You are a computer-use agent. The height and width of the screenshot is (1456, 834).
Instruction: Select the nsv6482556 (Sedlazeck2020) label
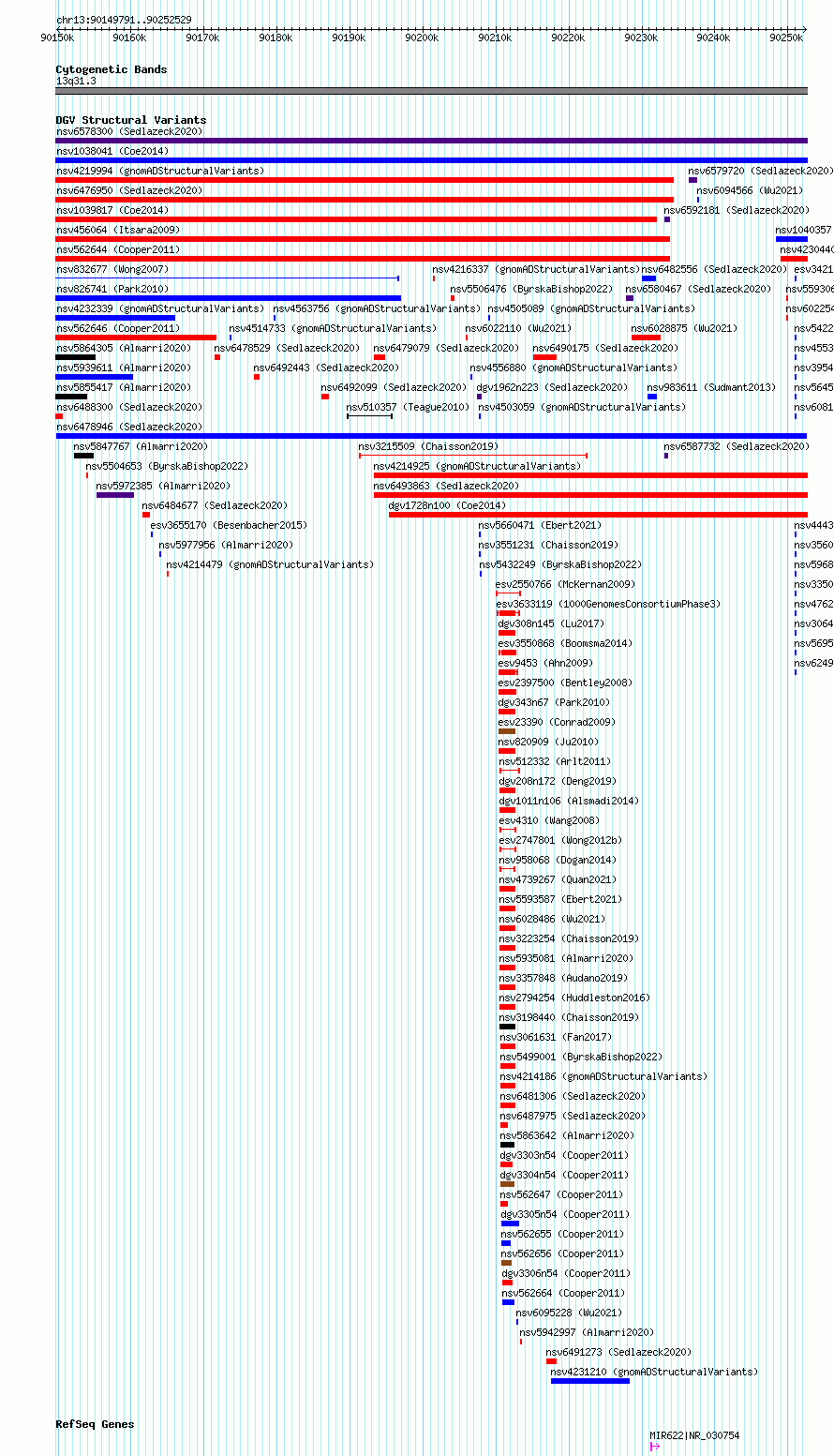(x=714, y=269)
